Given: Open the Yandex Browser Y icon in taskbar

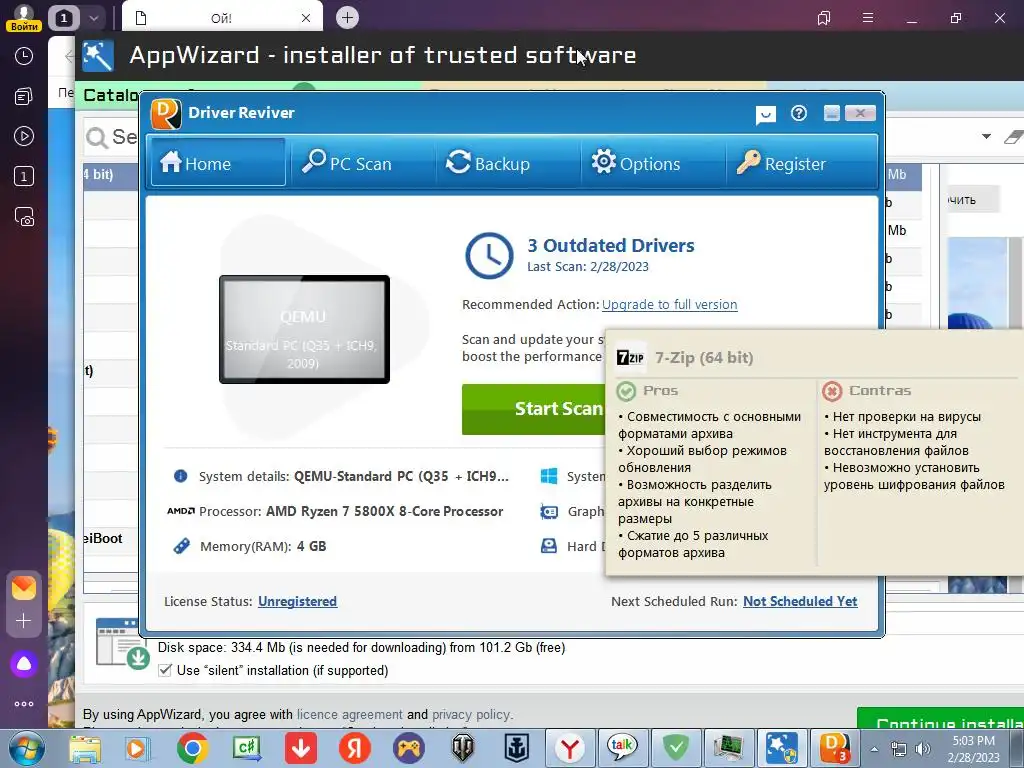Looking at the screenshot, I should [x=570, y=748].
